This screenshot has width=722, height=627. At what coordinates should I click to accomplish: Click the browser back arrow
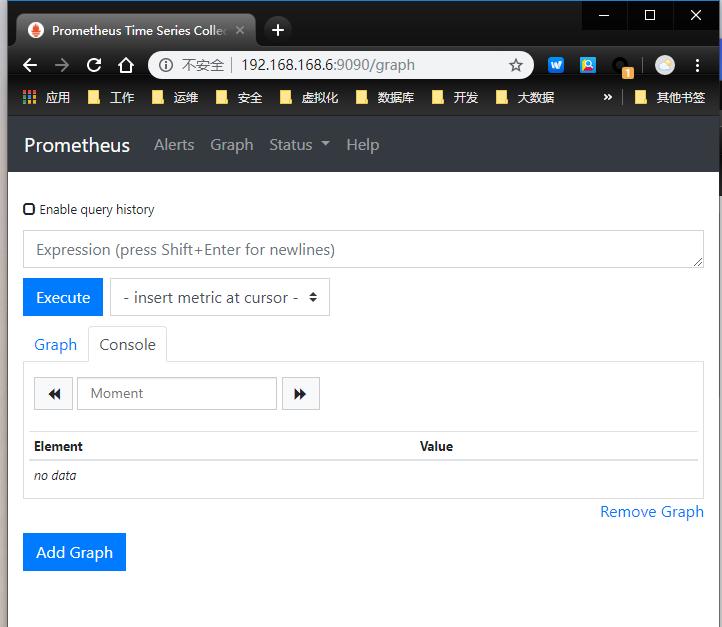30,65
